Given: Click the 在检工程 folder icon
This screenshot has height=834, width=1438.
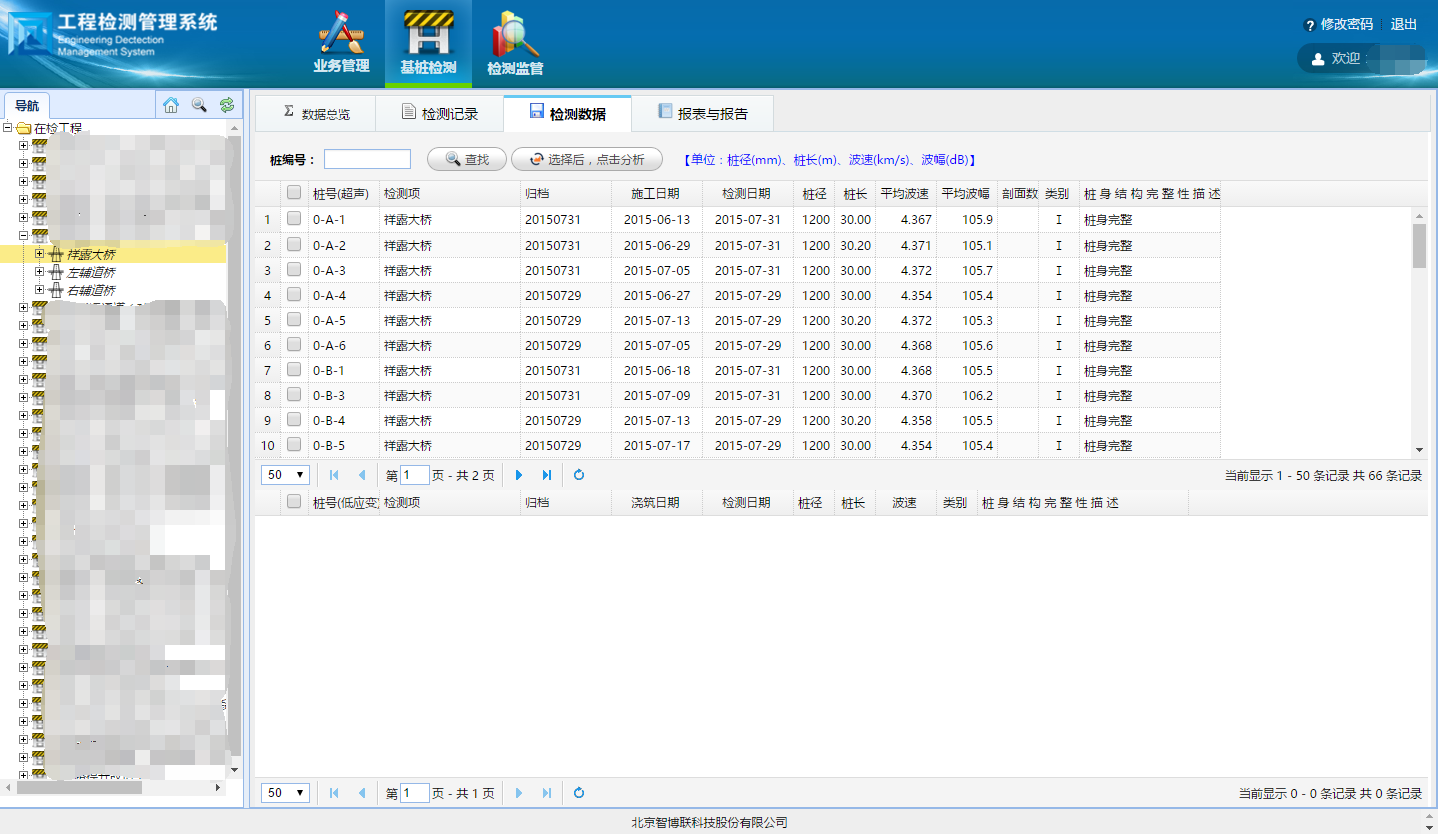Looking at the screenshot, I should (x=24, y=128).
